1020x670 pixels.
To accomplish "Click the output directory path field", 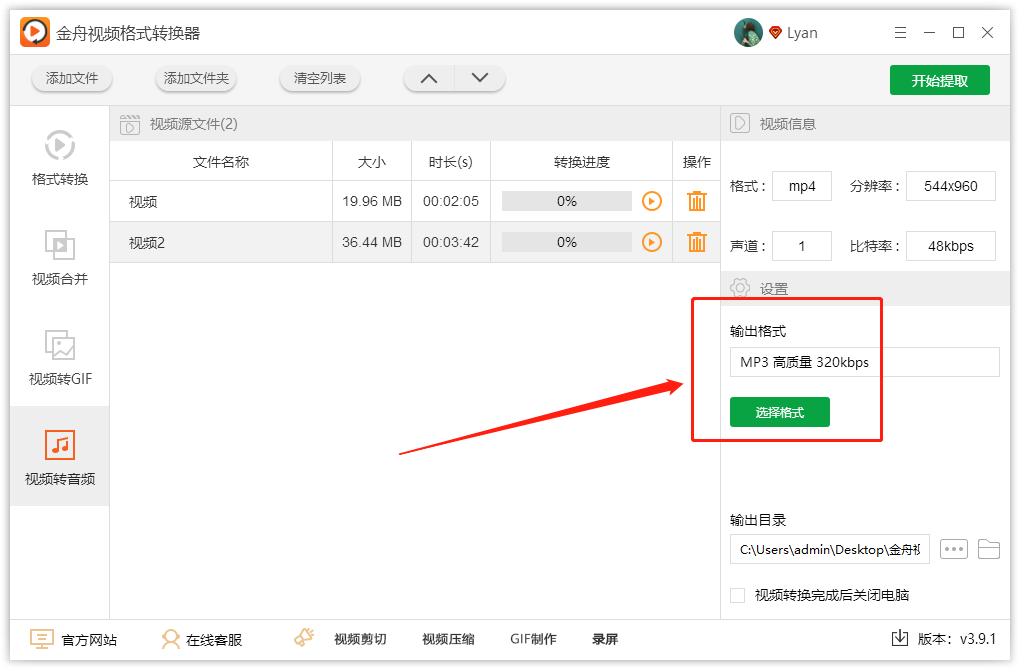I will coord(830,550).
